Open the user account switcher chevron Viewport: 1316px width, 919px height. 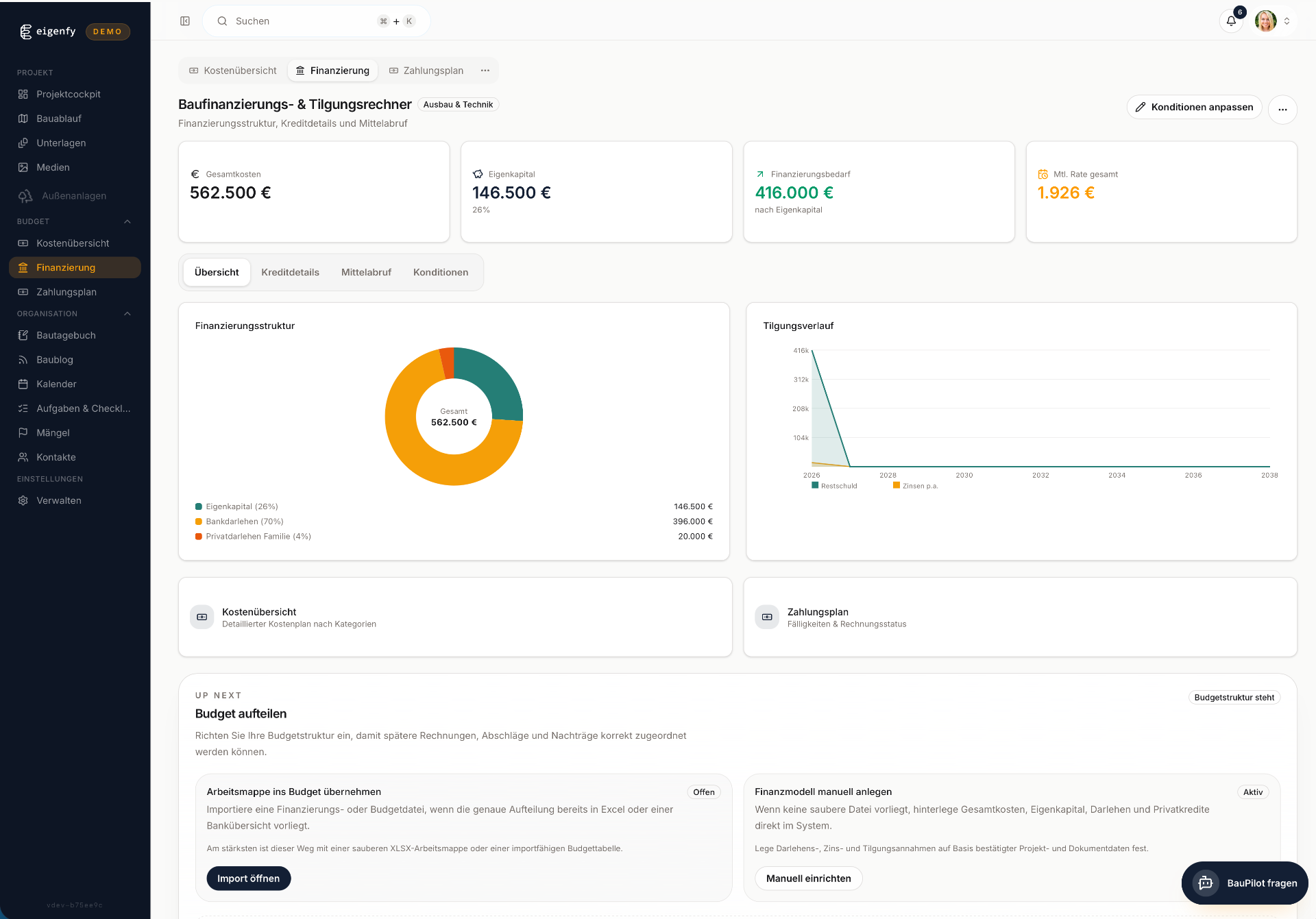[x=1287, y=21]
